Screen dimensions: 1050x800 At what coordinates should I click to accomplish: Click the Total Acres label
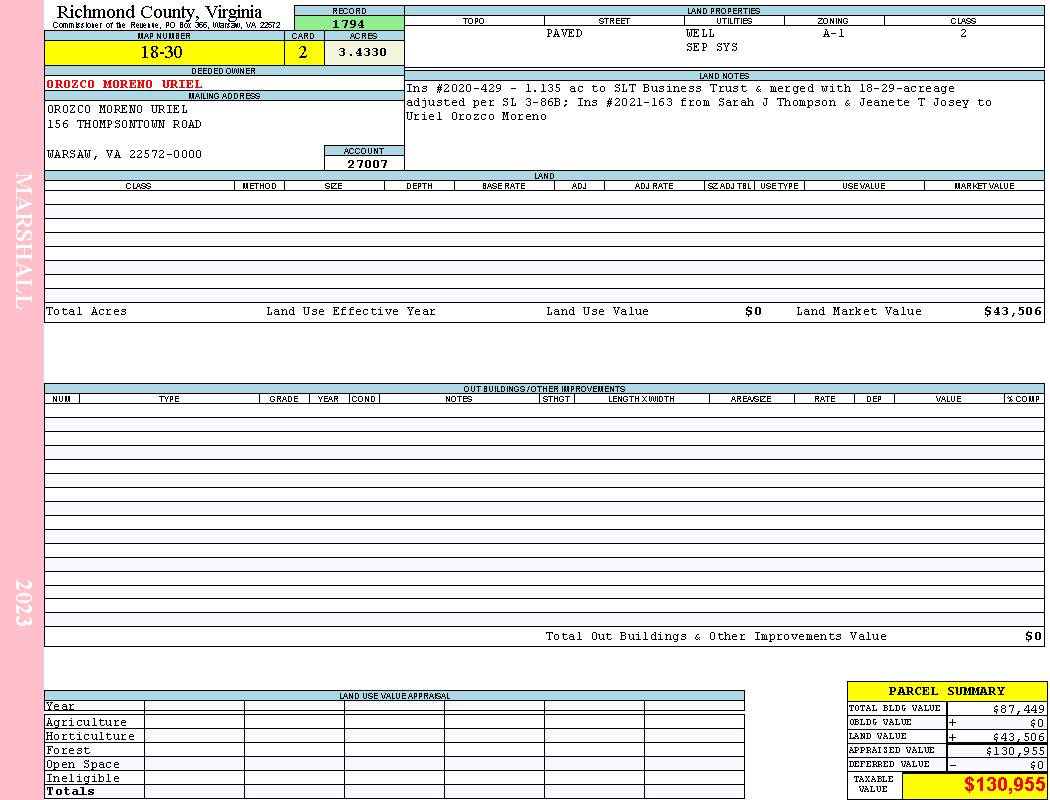86,311
